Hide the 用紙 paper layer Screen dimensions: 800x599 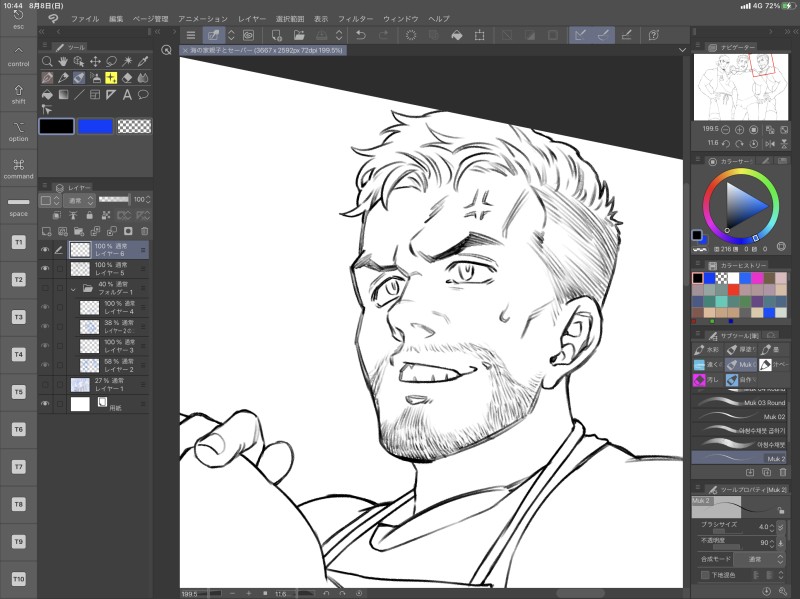(45, 404)
